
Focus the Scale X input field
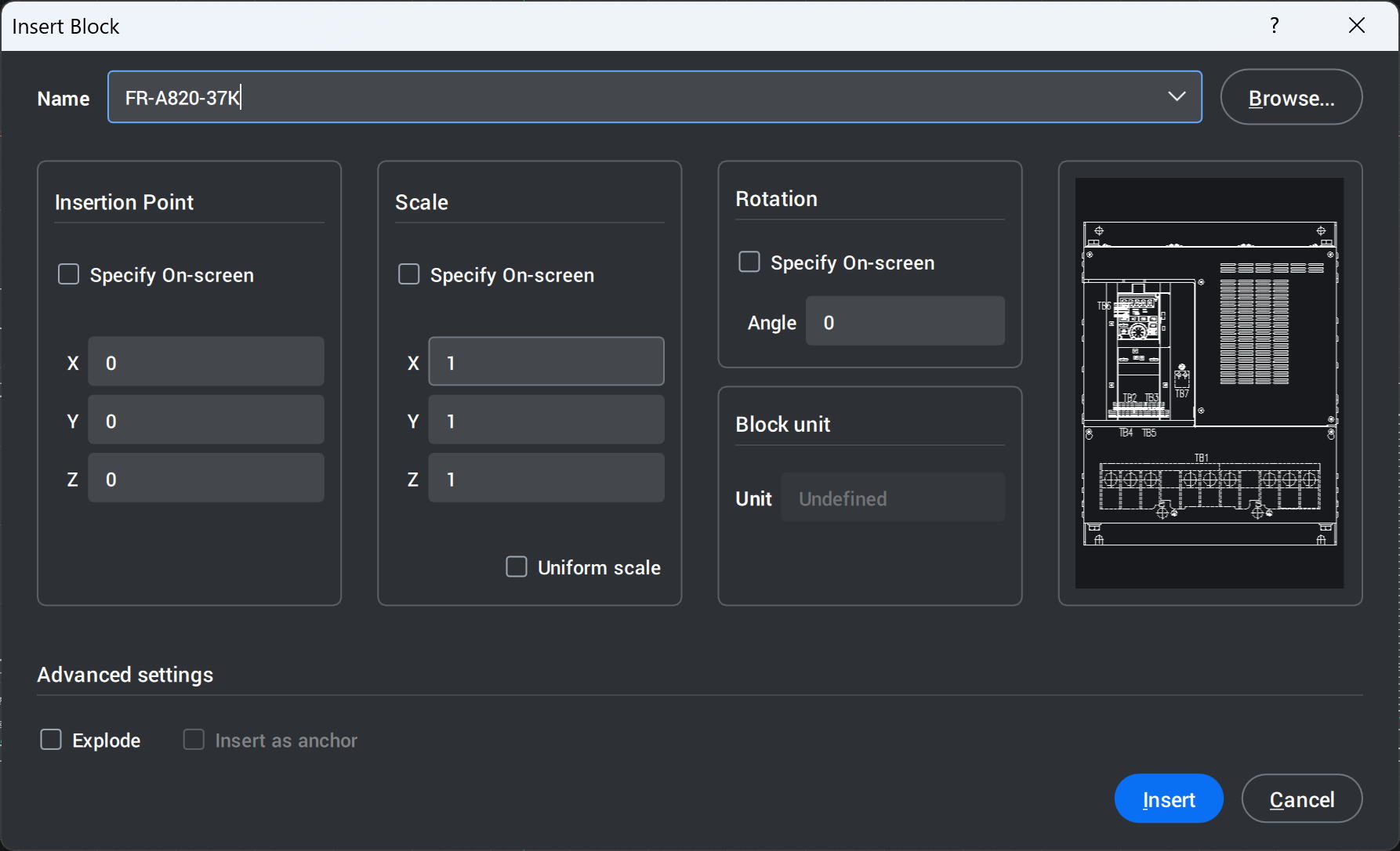546,362
